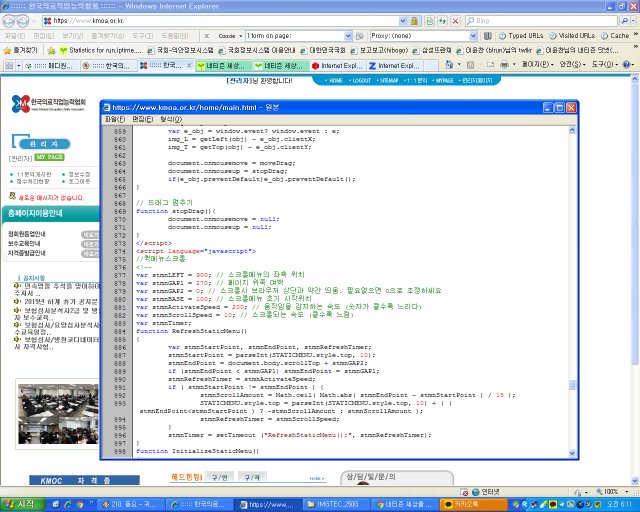The height and width of the screenshot is (512, 640).
Task: Click the Typed URLs toolbar item
Action: [x=521, y=36]
